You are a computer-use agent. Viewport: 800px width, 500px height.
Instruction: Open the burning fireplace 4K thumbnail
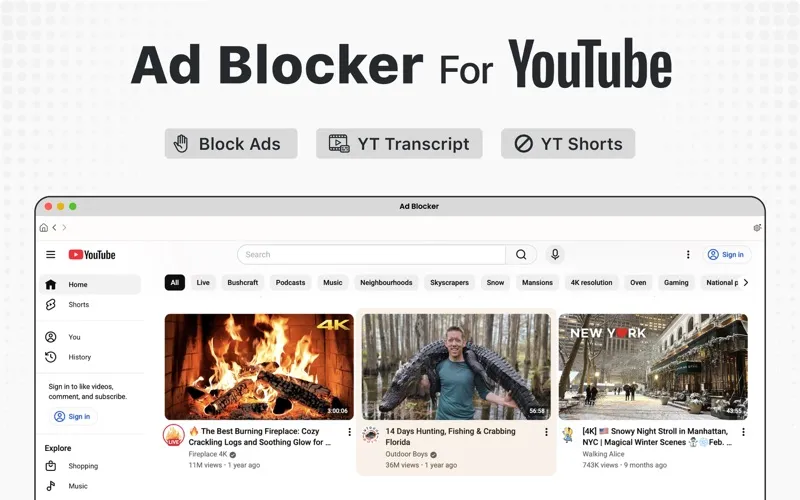coord(259,367)
